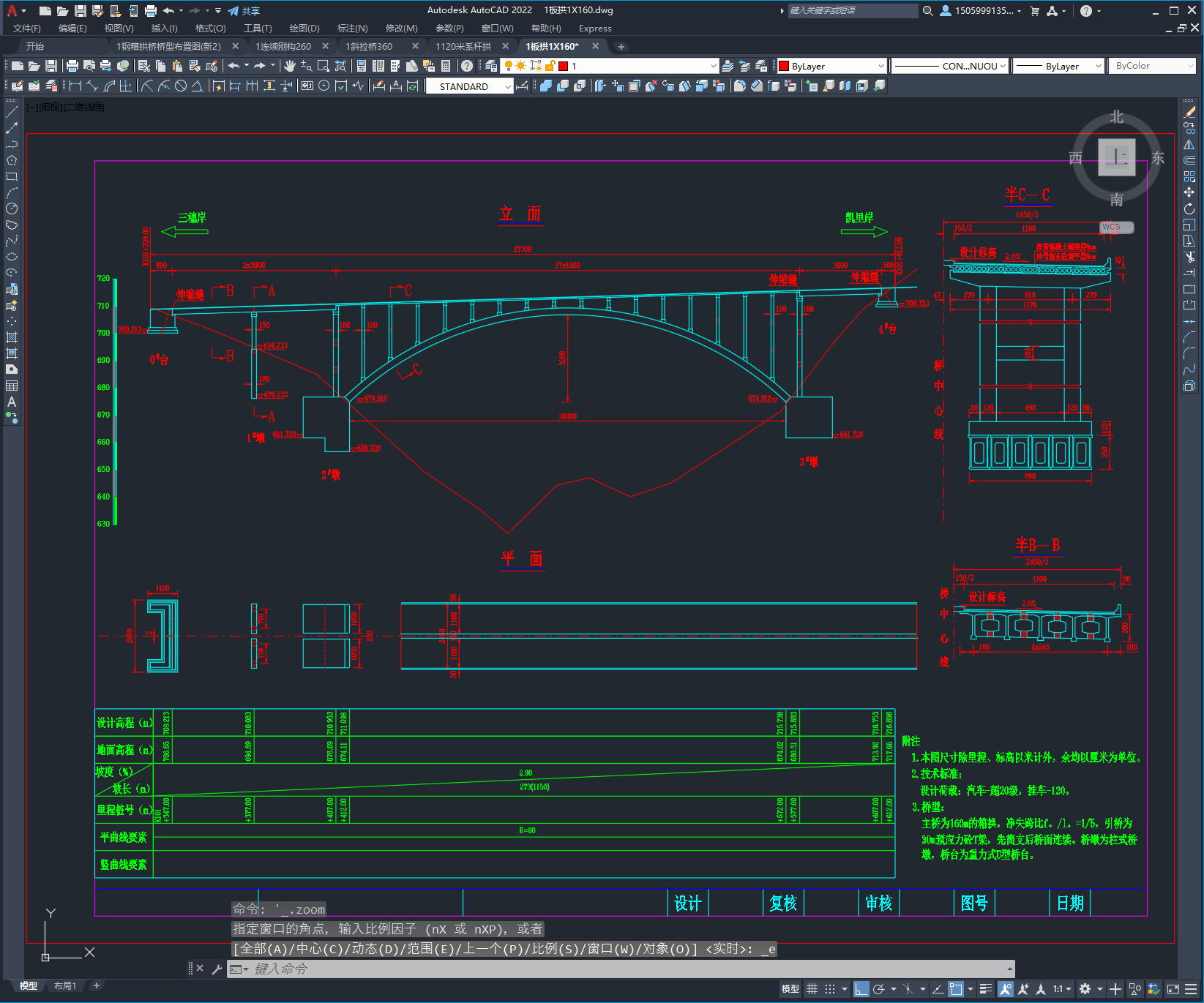Click the keyword search box in title bar
The height and width of the screenshot is (1003, 1204).
tap(852, 10)
